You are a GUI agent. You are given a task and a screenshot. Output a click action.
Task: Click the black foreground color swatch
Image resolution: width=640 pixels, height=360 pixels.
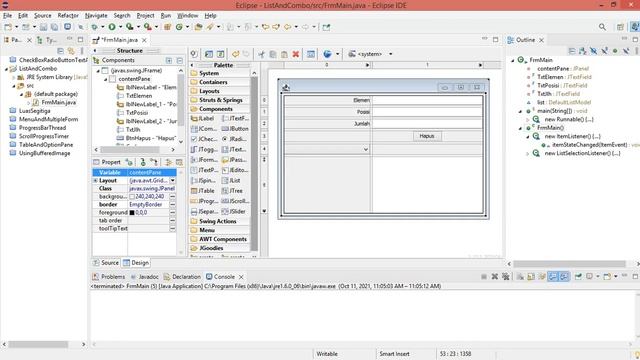132,213
